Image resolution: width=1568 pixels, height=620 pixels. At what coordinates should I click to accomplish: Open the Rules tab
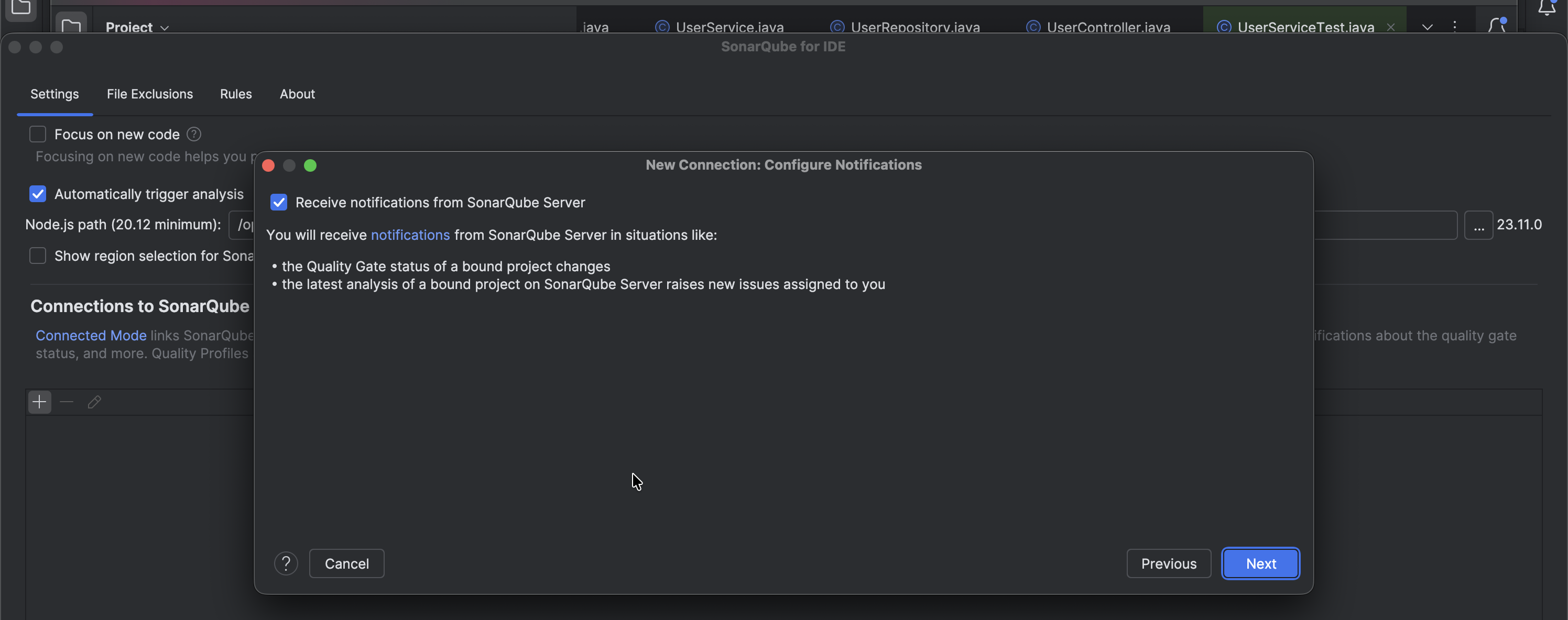point(235,94)
